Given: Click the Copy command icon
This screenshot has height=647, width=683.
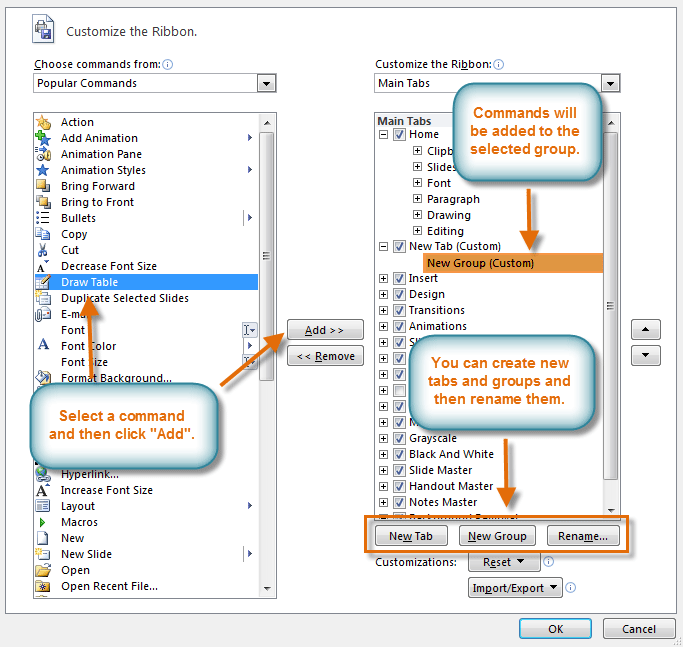Looking at the screenshot, I should point(43,234).
